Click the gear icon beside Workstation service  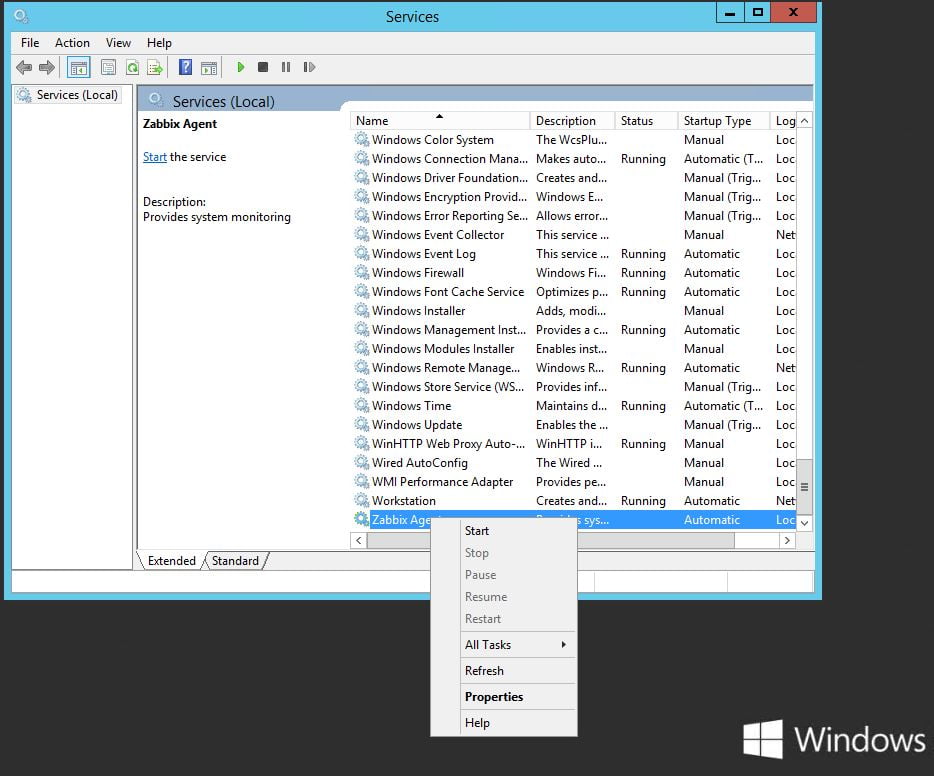[x=362, y=500]
